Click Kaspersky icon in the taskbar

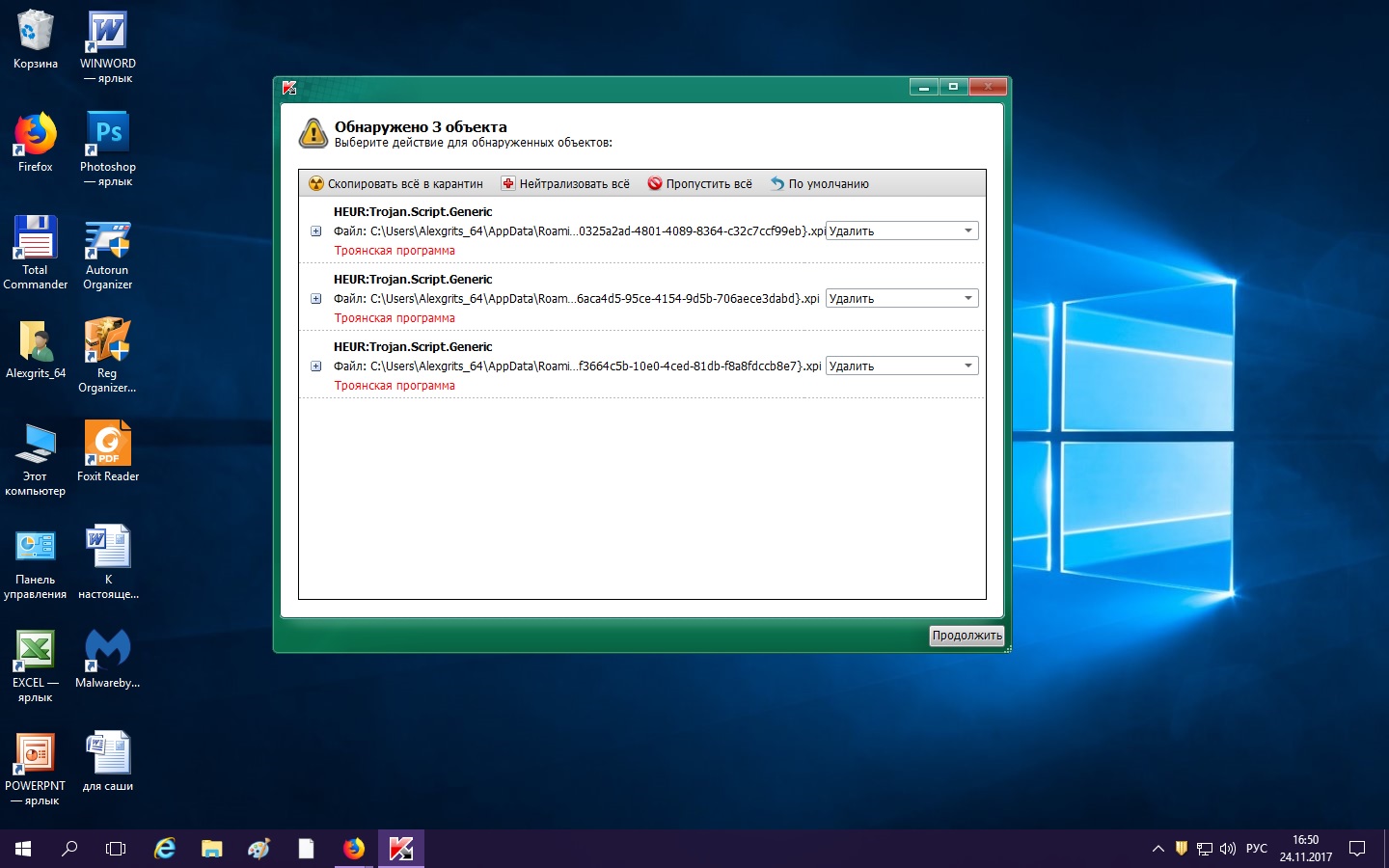pyautogui.click(x=401, y=849)
